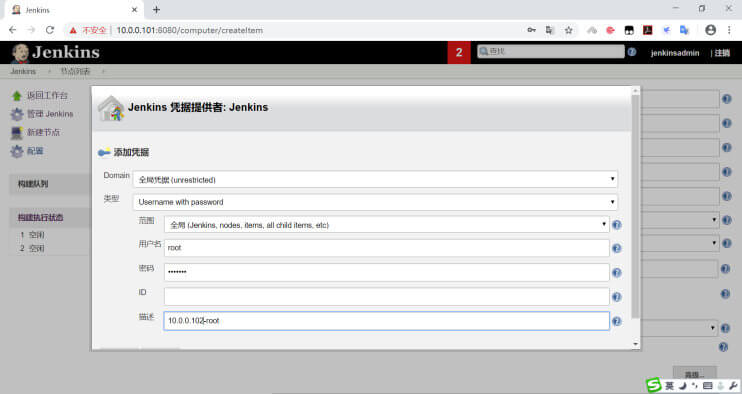
Task: Bookmark this page with star icon
Action: click(568, 30)
